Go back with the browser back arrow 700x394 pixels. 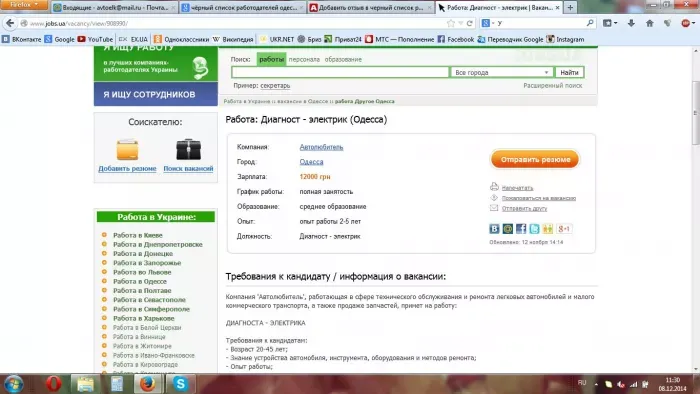coord(10,23)
